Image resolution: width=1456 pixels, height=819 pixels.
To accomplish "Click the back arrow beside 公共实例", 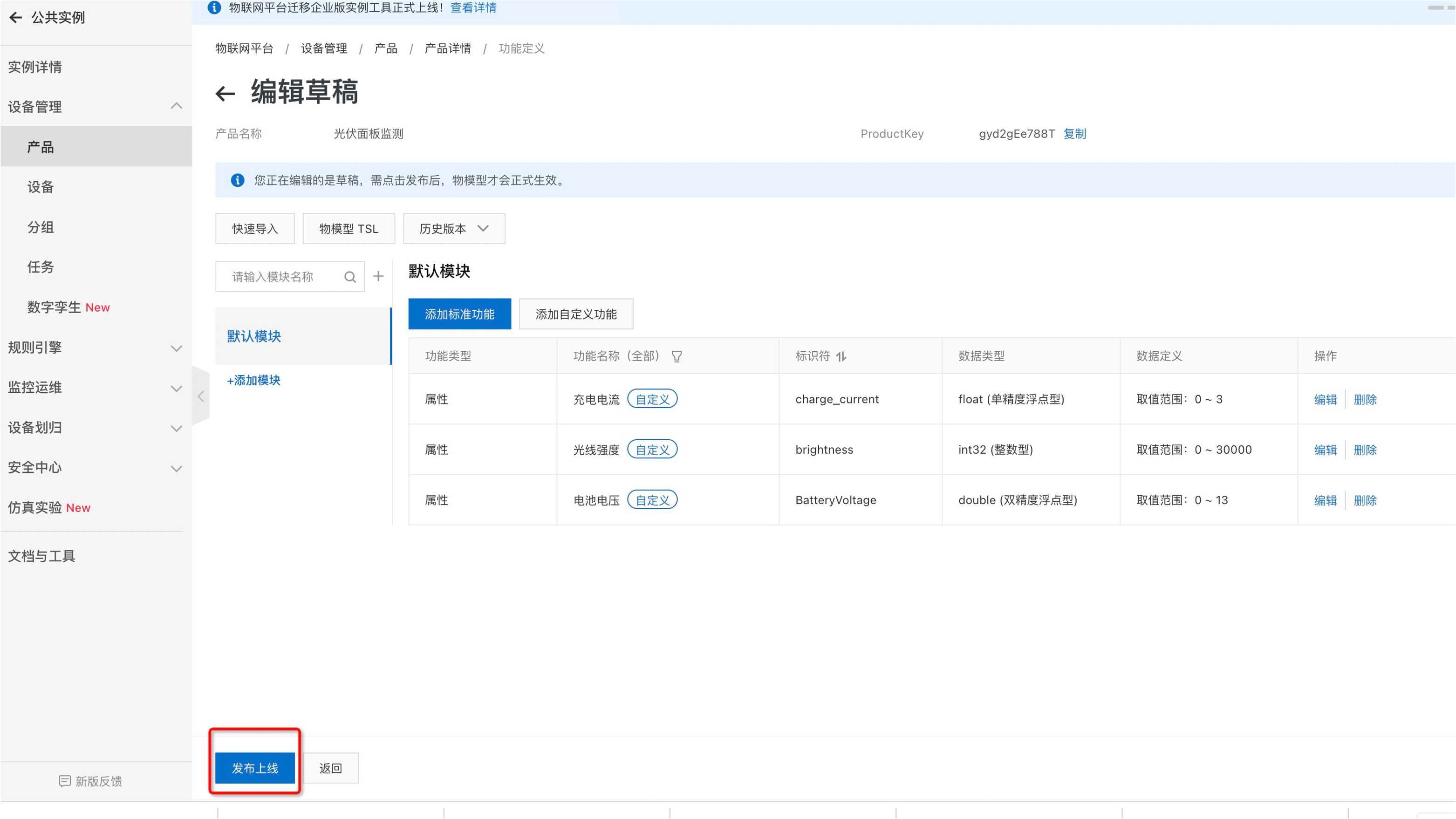I will coord(16,18).
